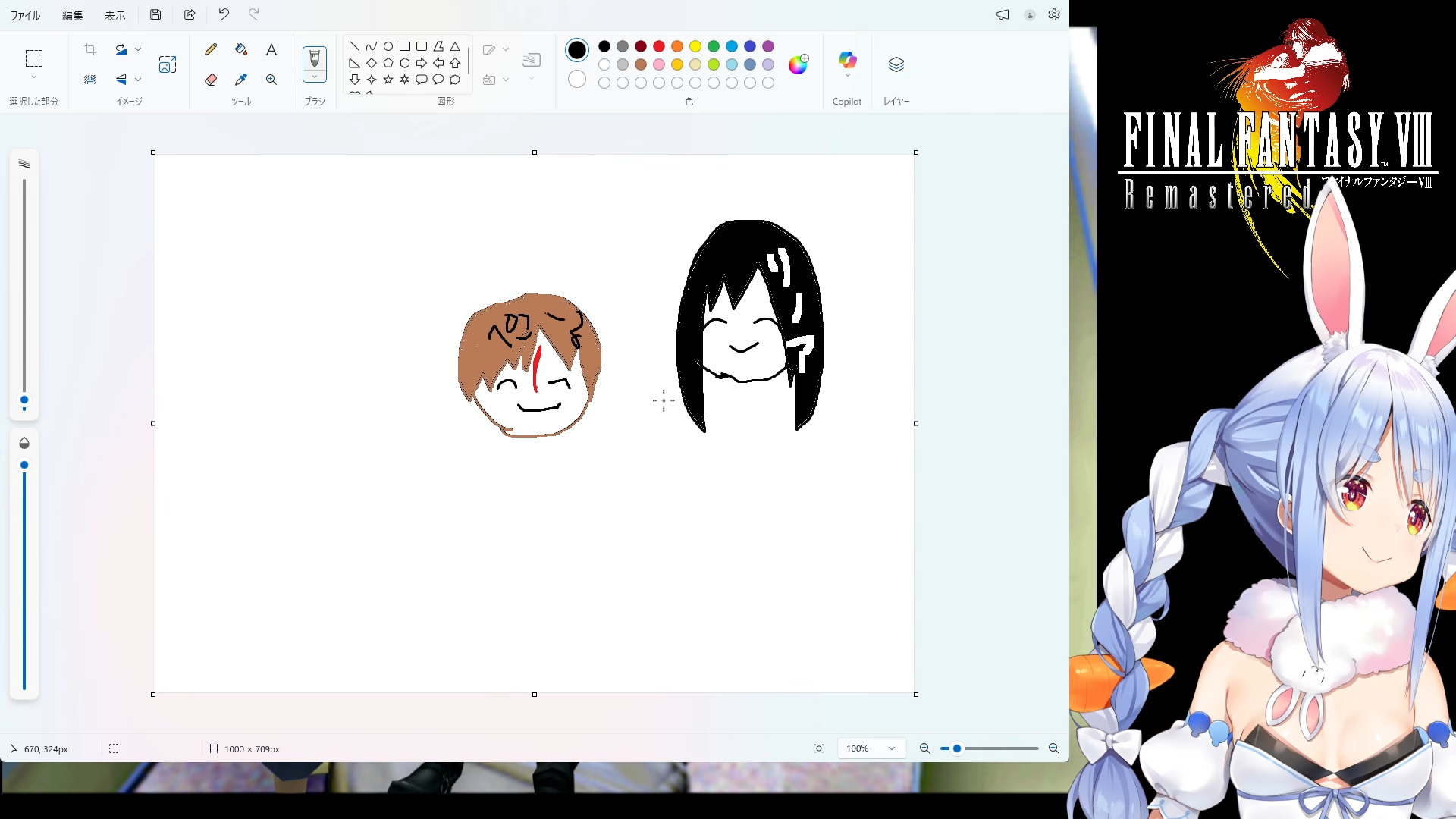
Task: Open the zoom percentage dropdown
Action: click(x=892, y=748)
